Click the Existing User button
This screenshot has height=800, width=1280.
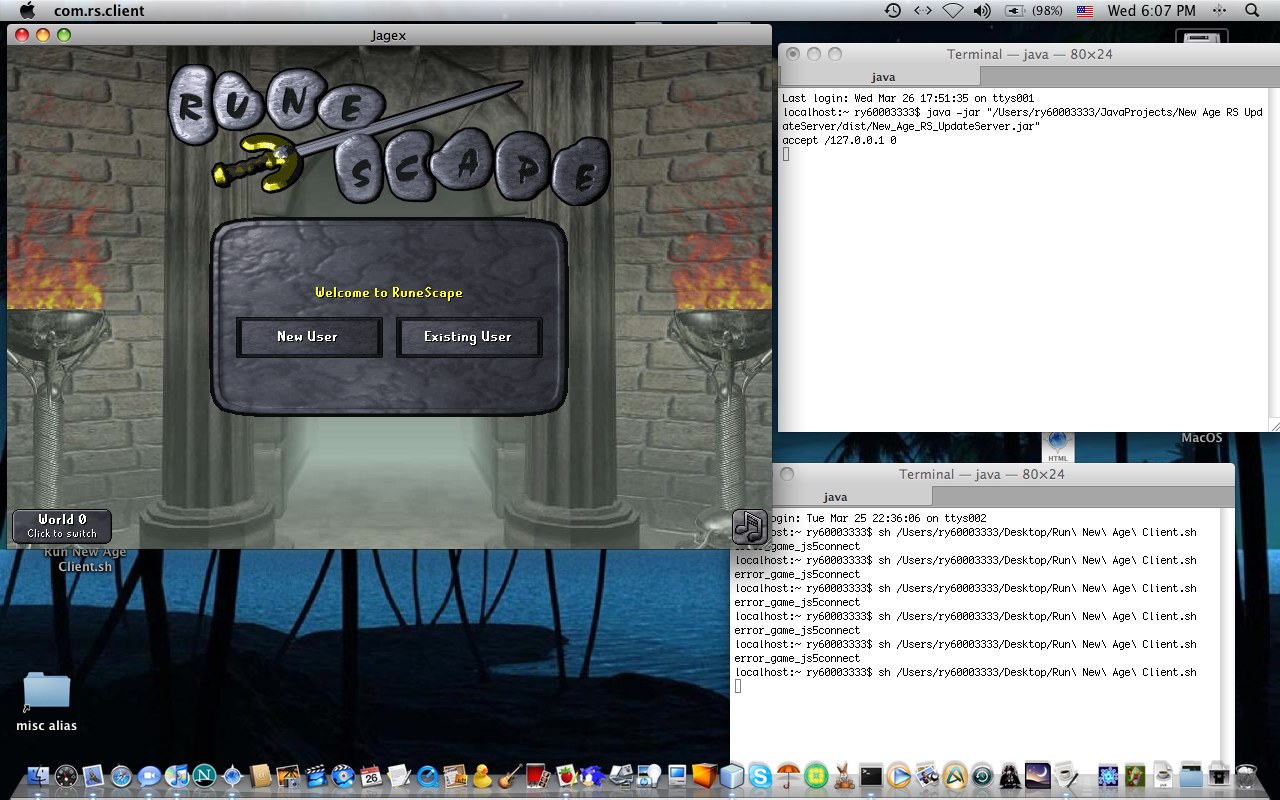point(468,337)
